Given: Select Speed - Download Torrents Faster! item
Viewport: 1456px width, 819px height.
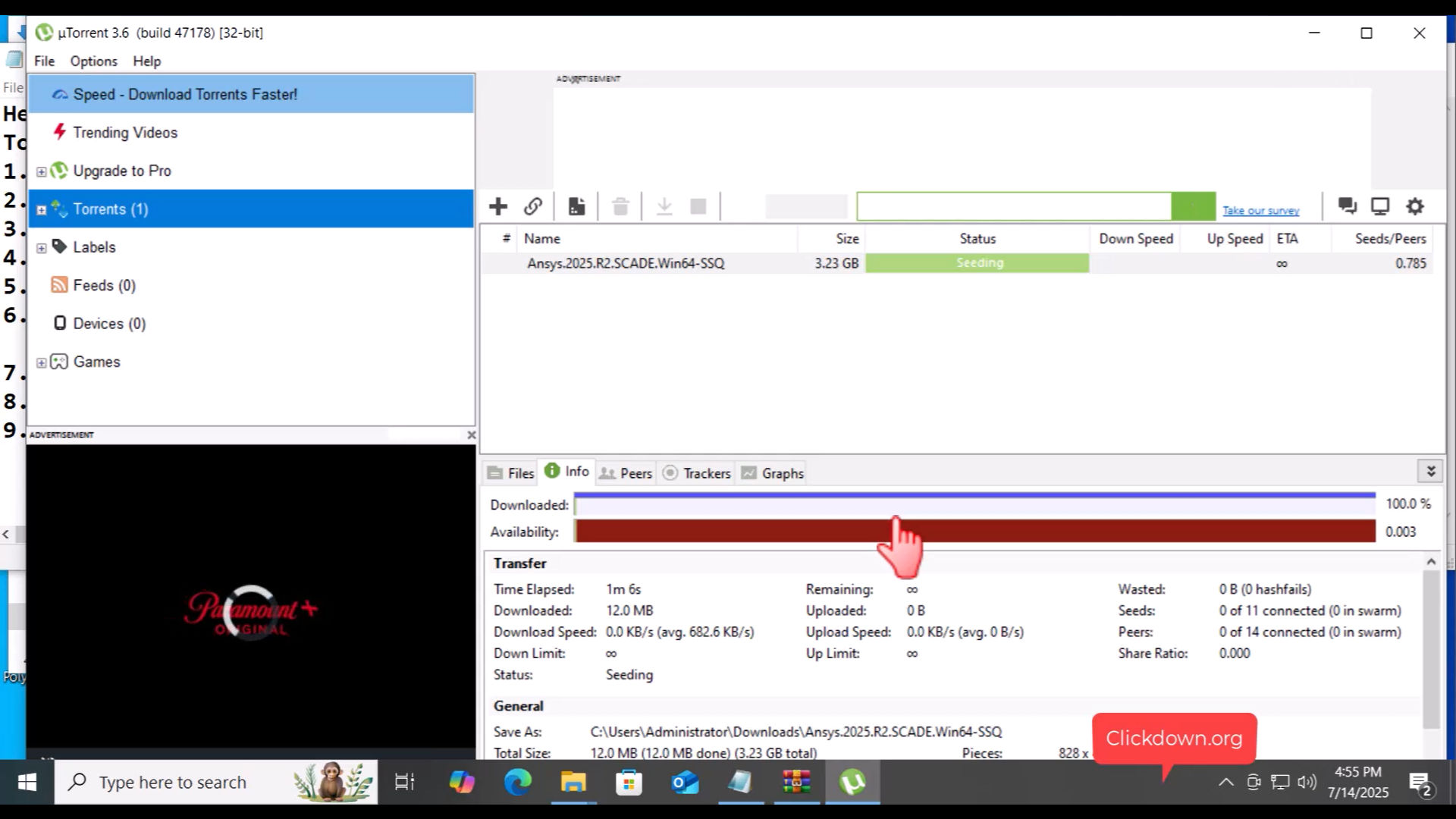Looking at the screenshot, I should click(251, 94).
